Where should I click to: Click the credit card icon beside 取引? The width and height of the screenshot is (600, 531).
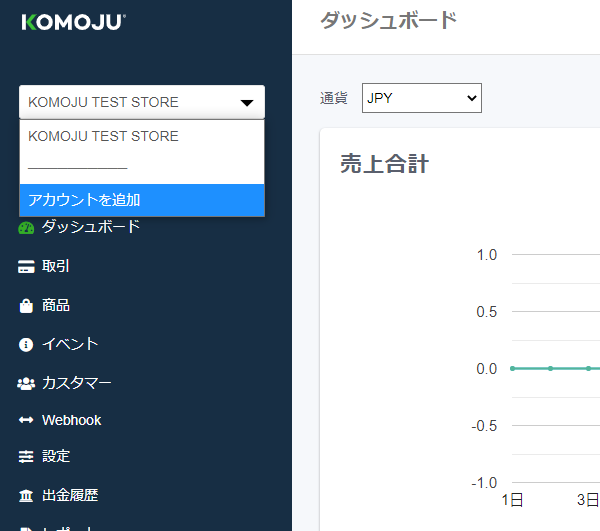26,267
